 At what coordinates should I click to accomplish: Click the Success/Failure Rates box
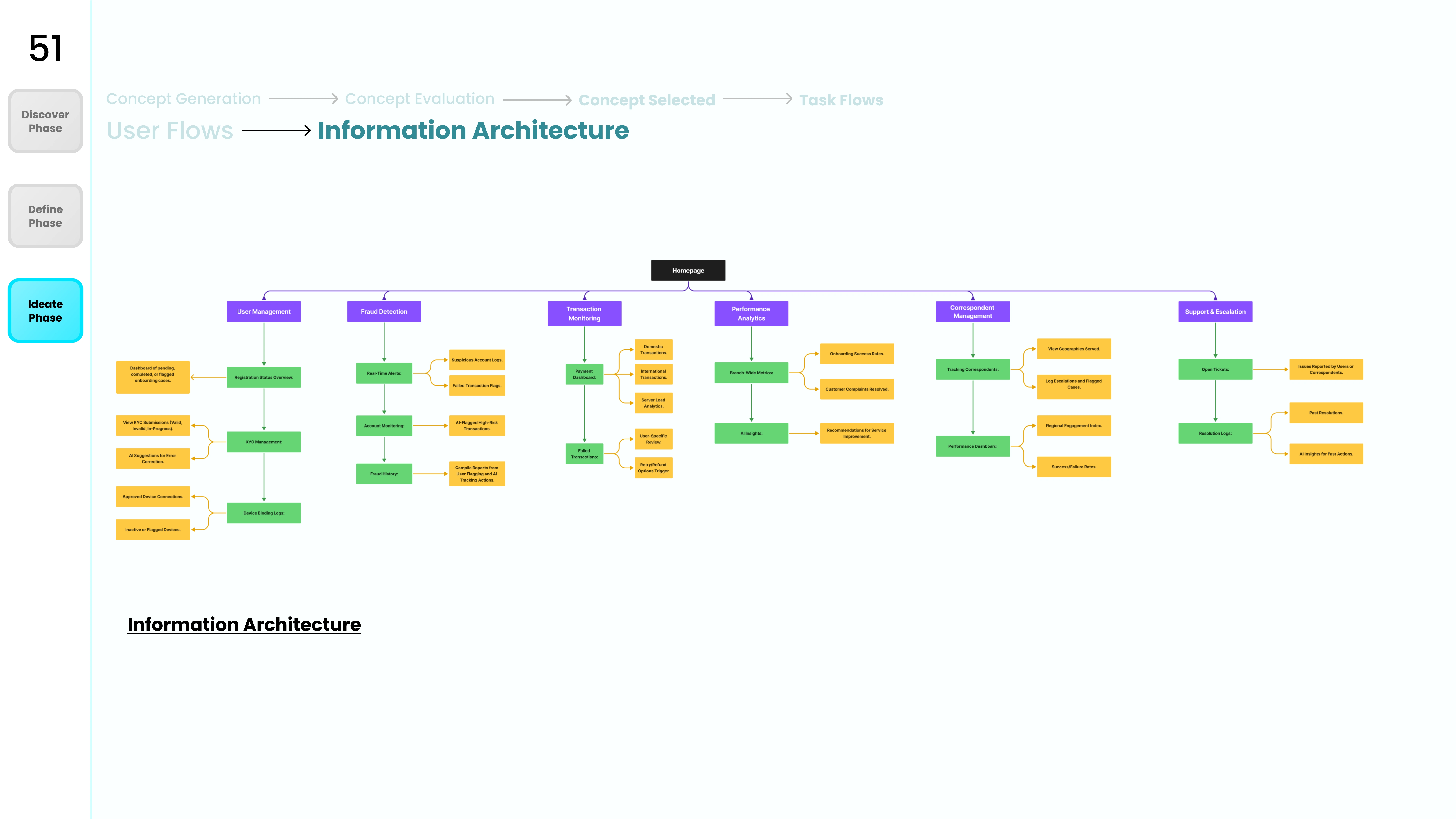coord(1074,467)
